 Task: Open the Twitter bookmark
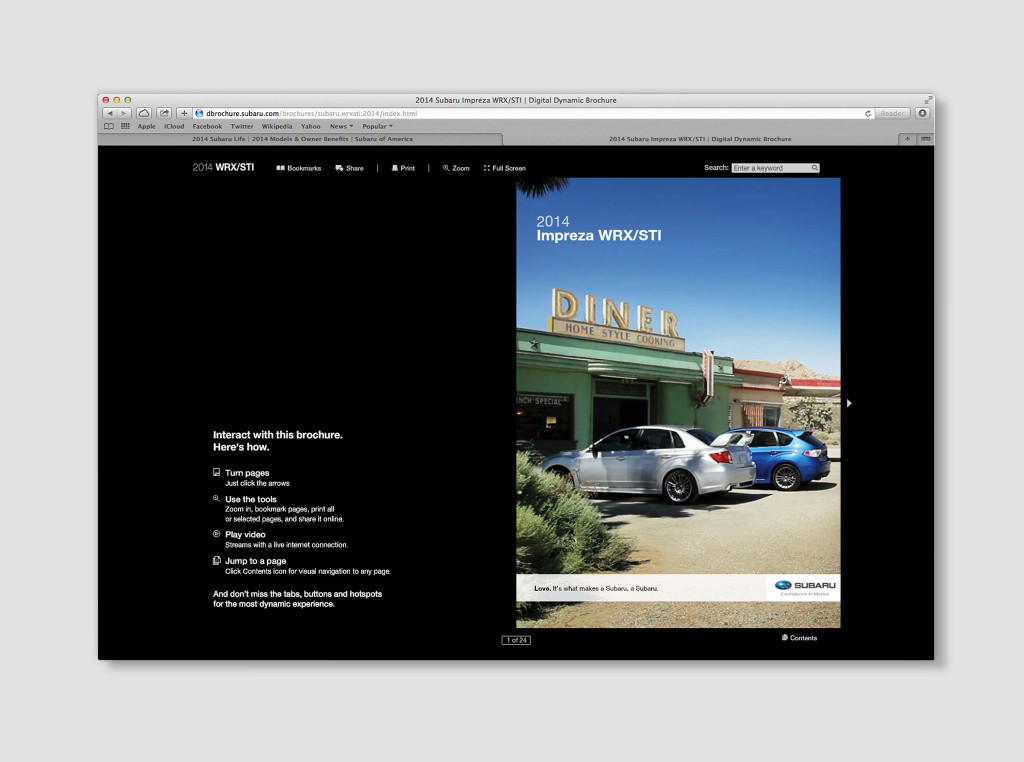pyautogui.click(x=242, y=127)
